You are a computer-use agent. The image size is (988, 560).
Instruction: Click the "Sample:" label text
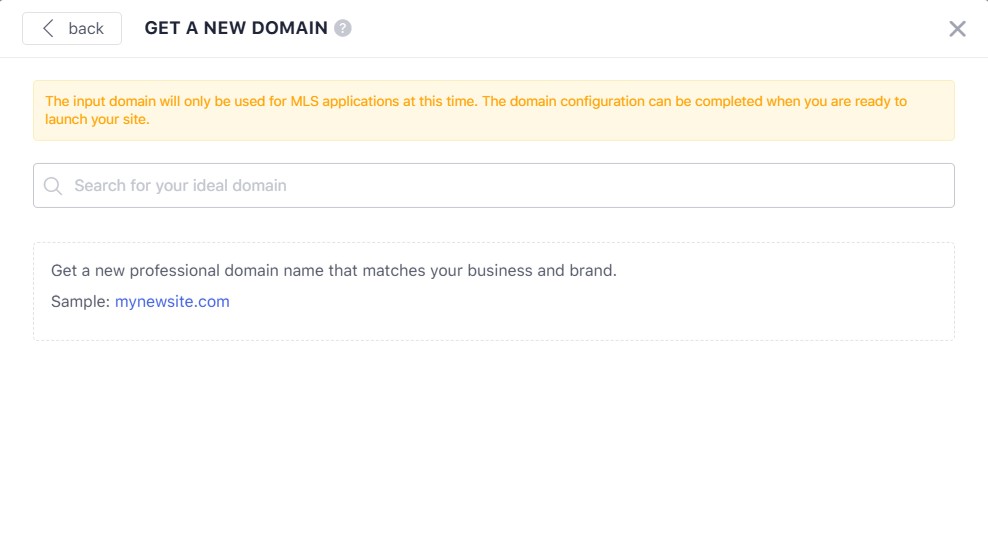[x=80, y=301]
